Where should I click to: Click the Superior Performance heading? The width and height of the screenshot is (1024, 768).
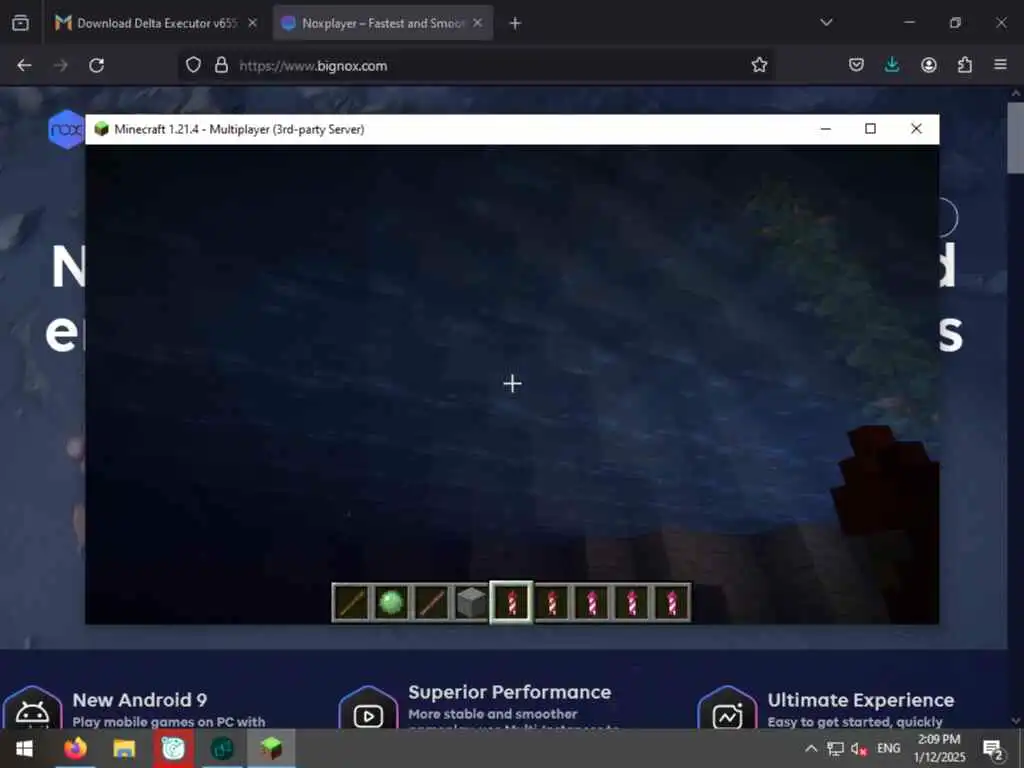point(509,692)
